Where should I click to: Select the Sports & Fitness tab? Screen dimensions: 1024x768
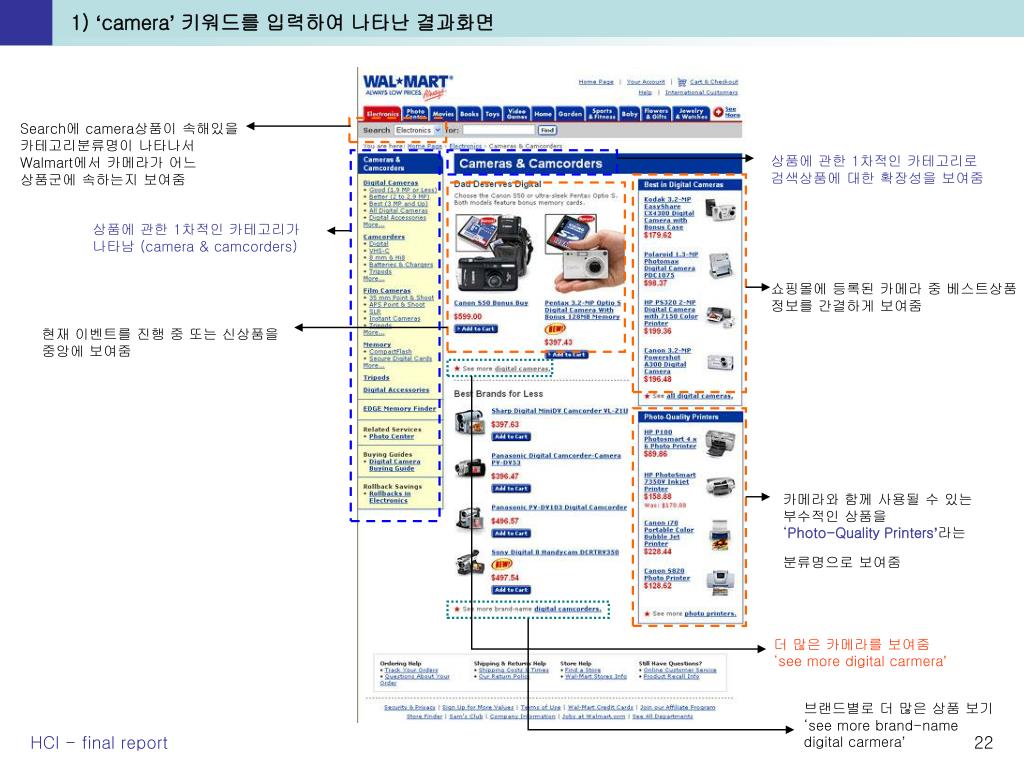602,114
